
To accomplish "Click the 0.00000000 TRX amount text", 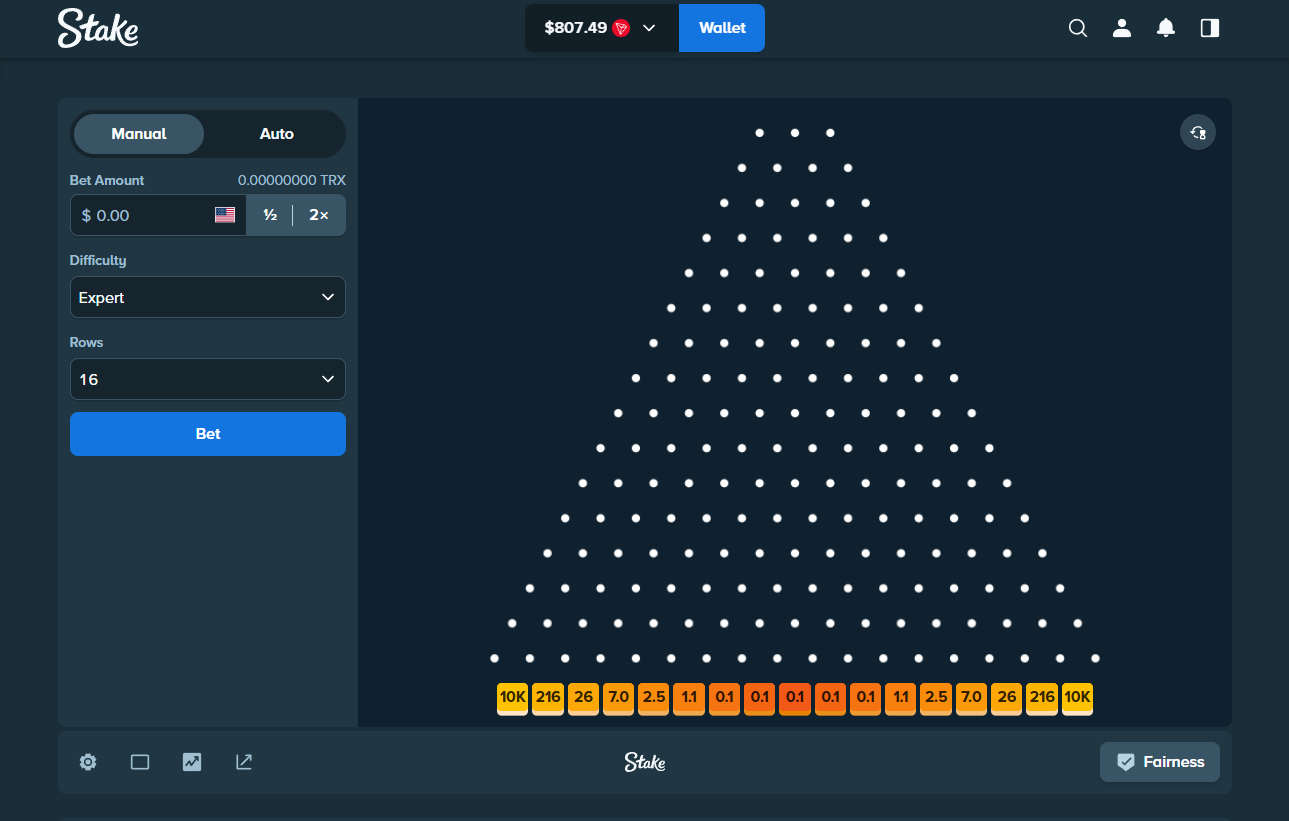I will tap(292, 180).
